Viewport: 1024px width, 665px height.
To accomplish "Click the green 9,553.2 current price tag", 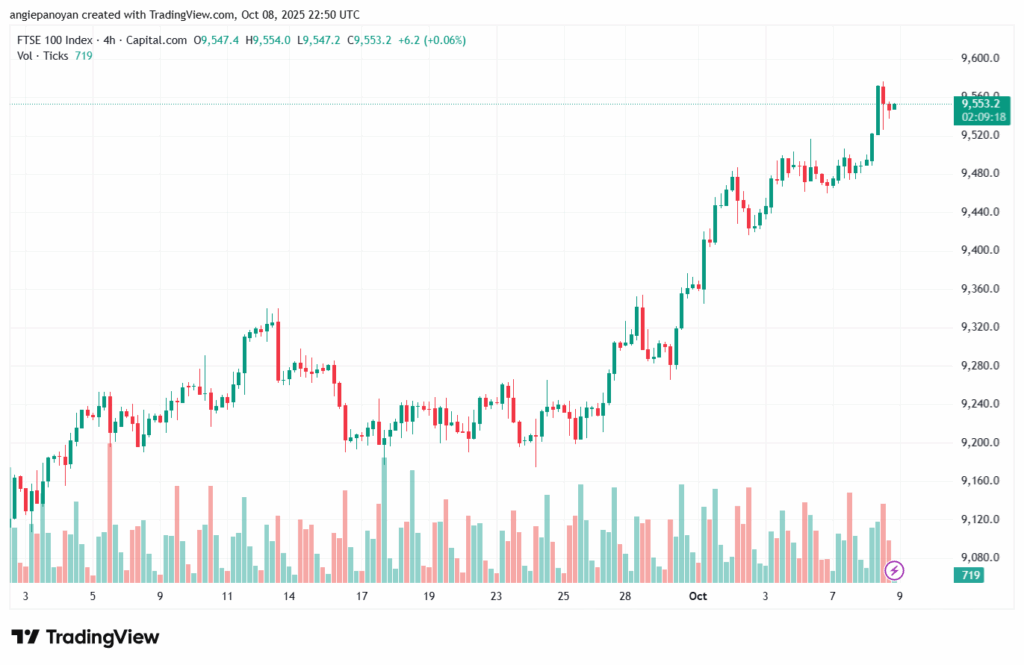I will [980, 103].
